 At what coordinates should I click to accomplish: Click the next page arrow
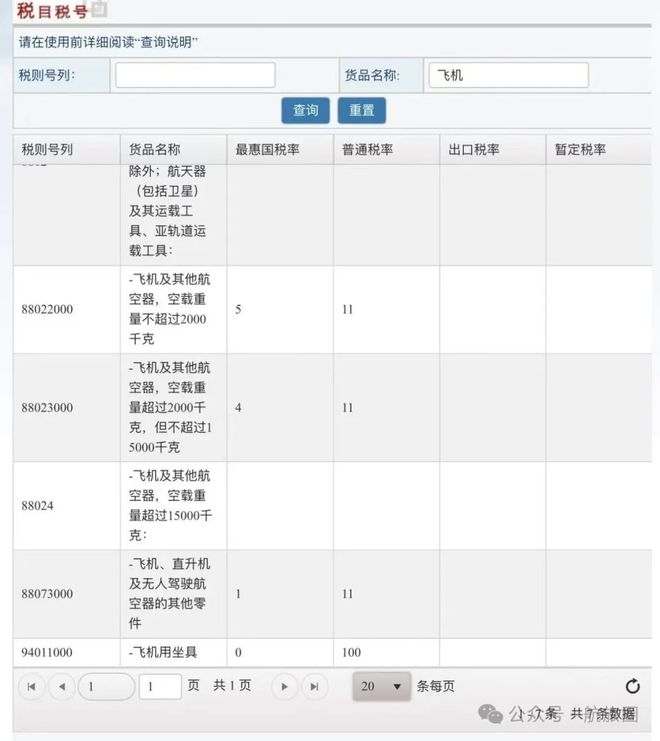285,686
